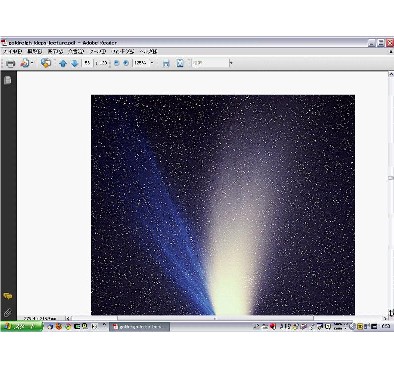The height and width of the screenshot is (368, 394).
Task: Open the File menu in menu bar
Action: pyautogui.click(x=12, y=52)
